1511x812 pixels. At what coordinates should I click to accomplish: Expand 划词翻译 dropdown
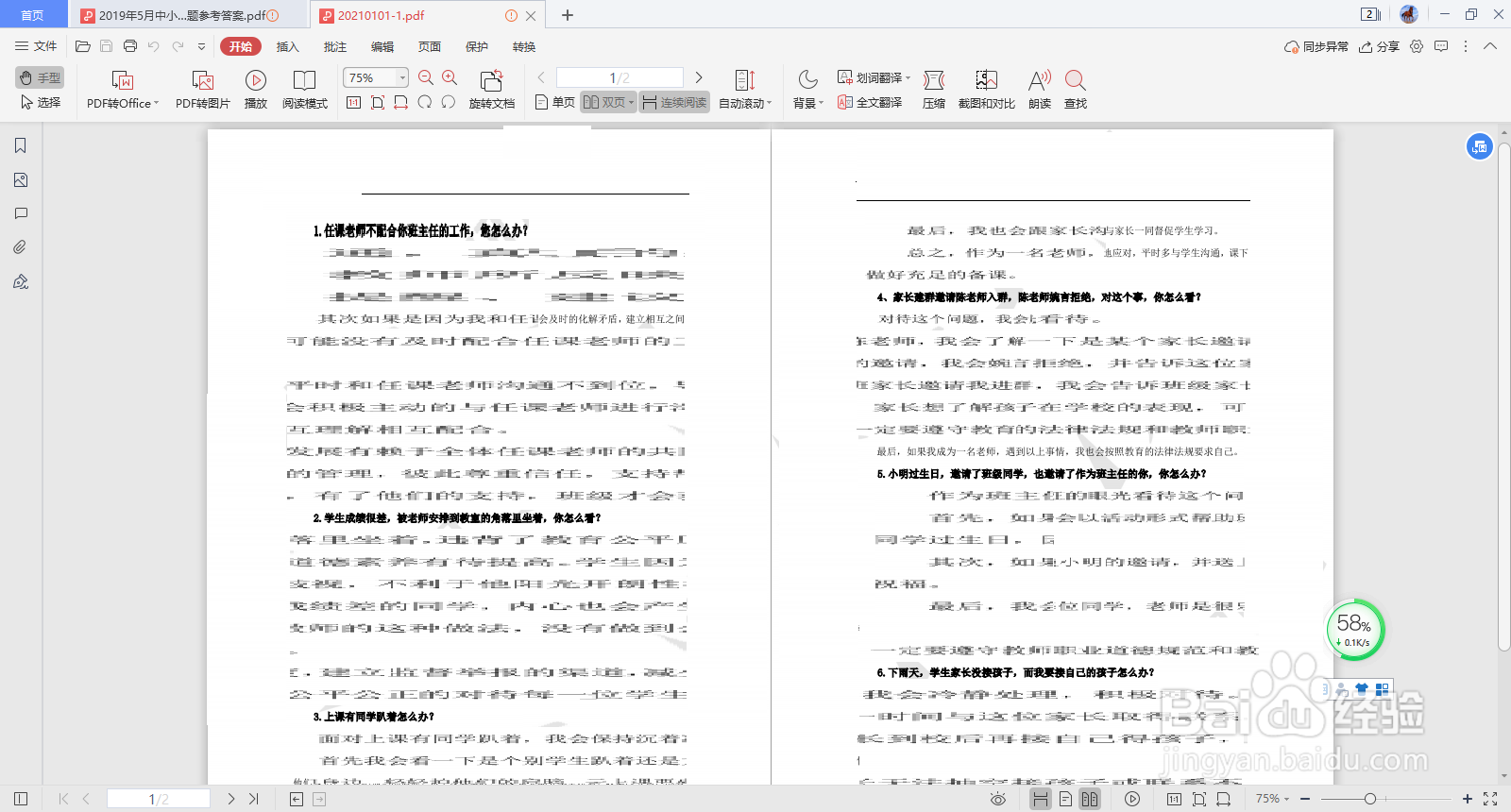(908, 78)
